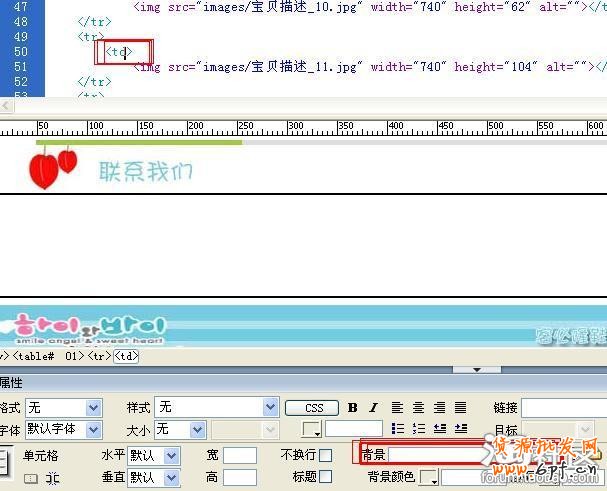This screenshot has height=491, width=607.
Task: Click the text outdent icon
Action: click(439, 429)
